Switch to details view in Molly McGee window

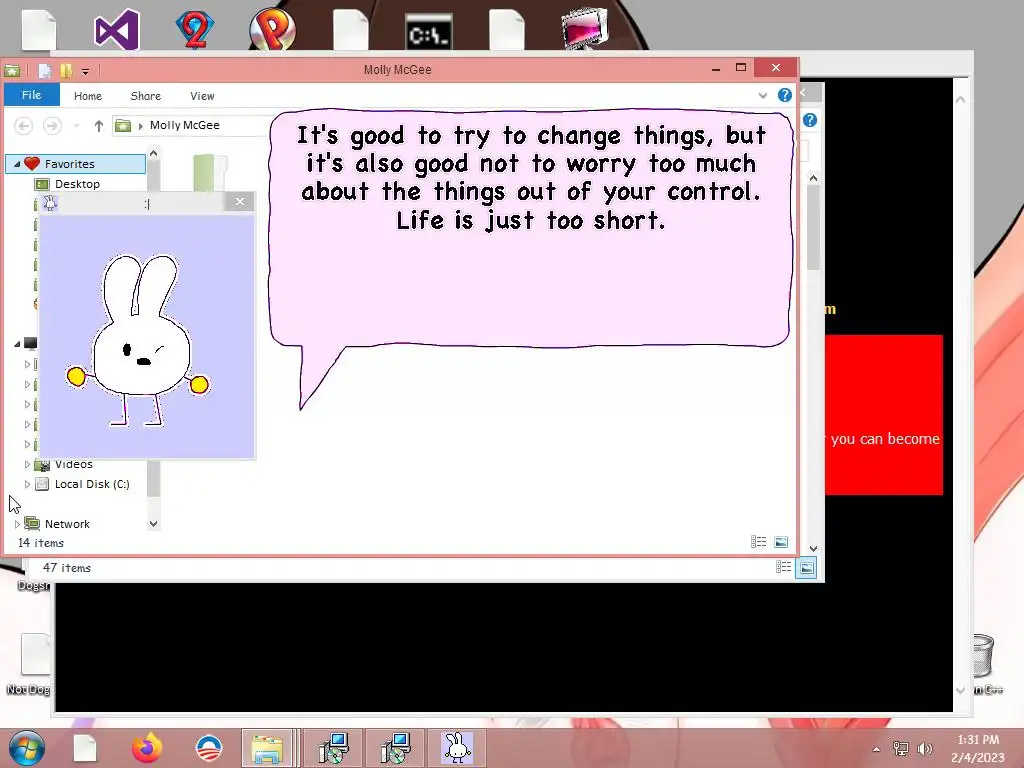point(758,542)
